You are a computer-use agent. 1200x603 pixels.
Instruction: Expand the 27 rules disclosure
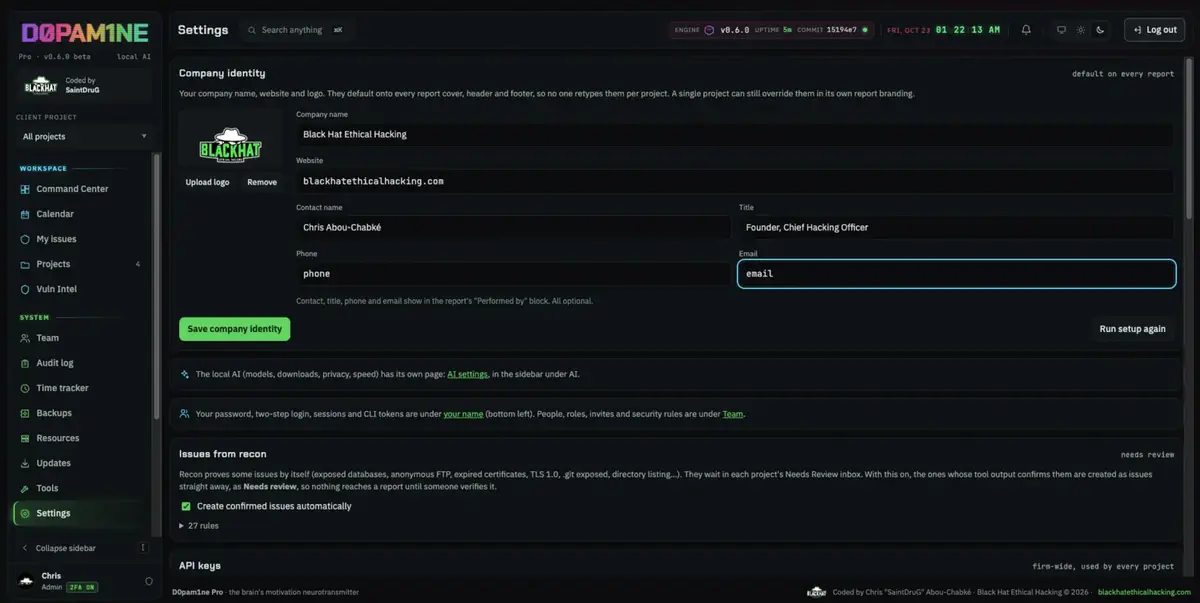(x=199, y=525)
